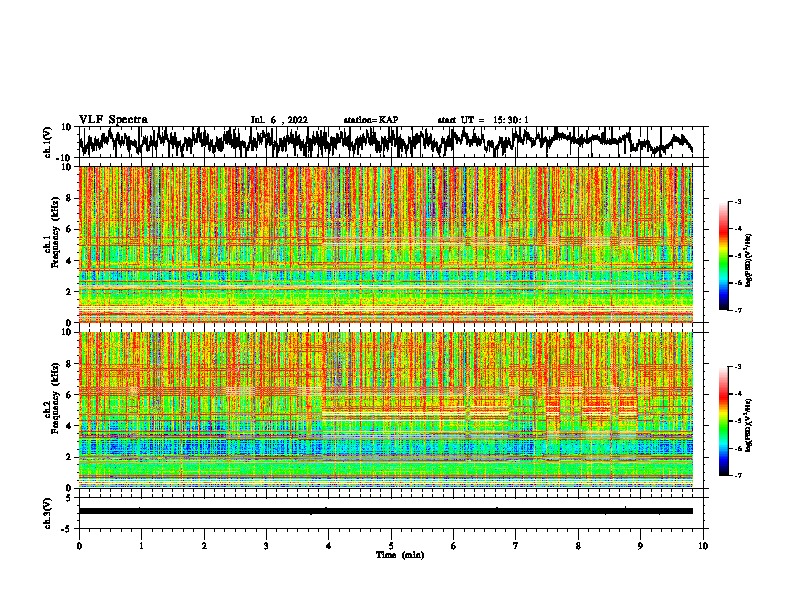The height and width of the screenshot is (612, 792).
Task: Click inside the ch.2 spectrogram panel
Action: 391,410
